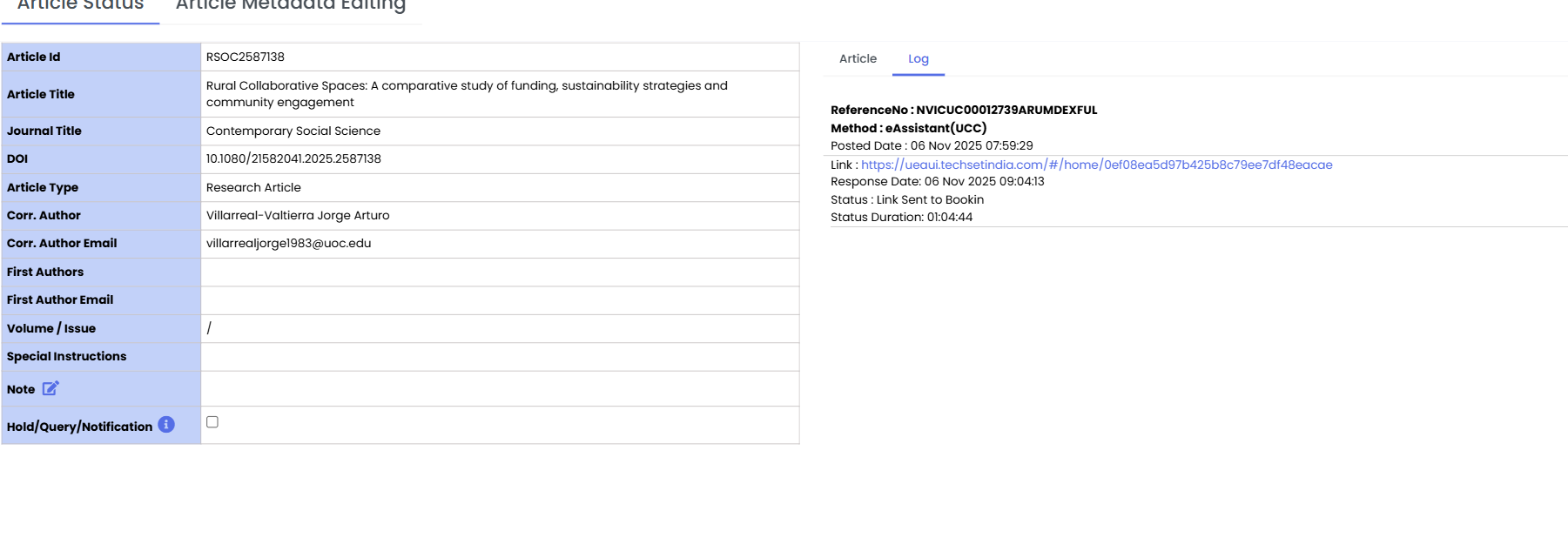Click the empty Special Instructions cell
The image size is (1568, 538).
click(x=499, y=357)
